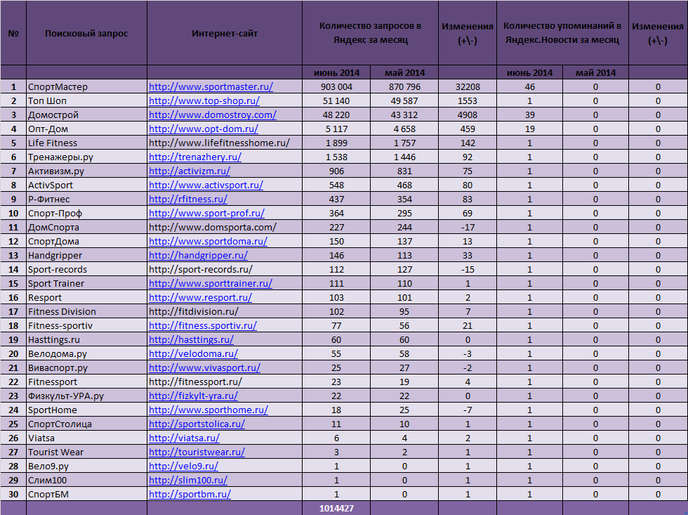Select the sport-records.ru URL cell
The width and height of the screenshot is (688, 515).
225,269
